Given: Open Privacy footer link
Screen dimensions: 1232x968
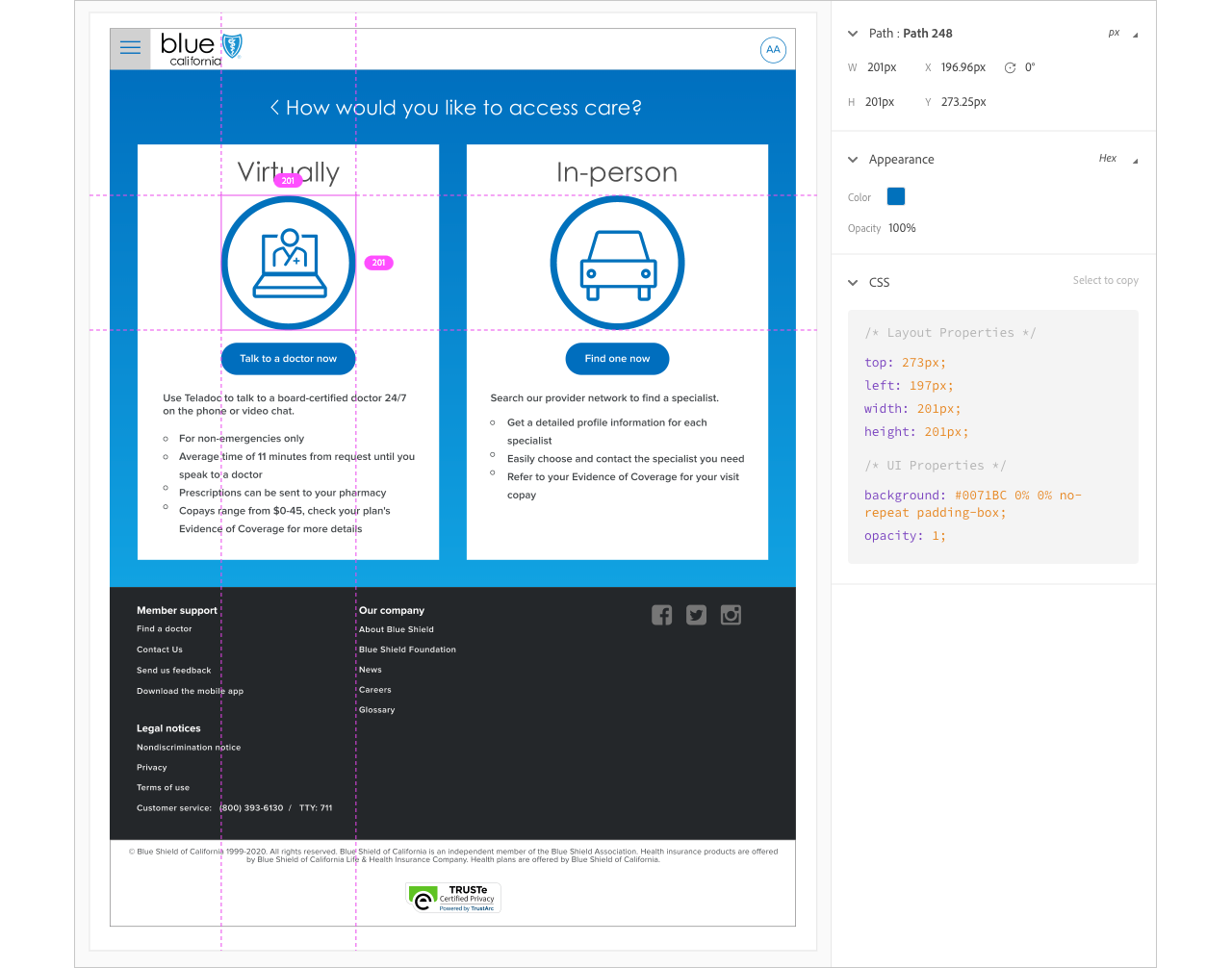Looking at the screenshot, I should (x=152, y=768).
